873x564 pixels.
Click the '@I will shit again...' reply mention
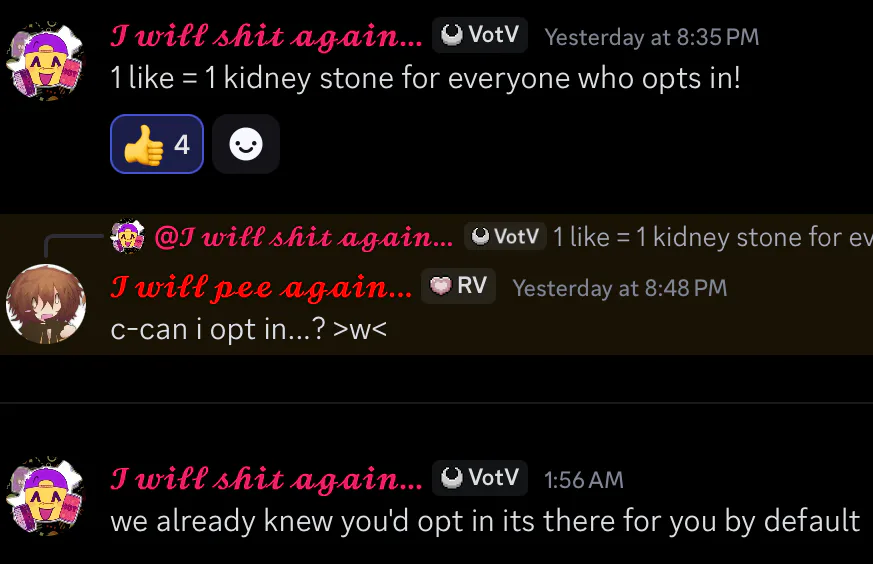(304, 238)
